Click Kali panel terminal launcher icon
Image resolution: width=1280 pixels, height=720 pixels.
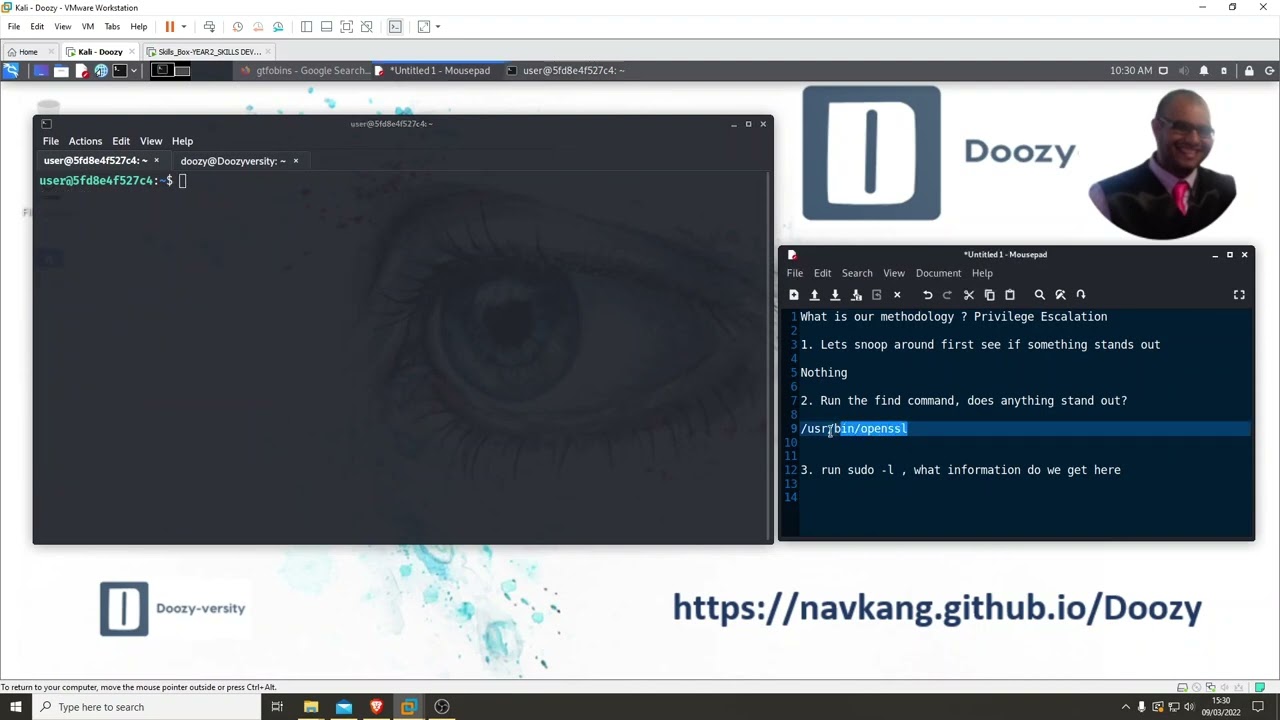(x=120, y=71)
